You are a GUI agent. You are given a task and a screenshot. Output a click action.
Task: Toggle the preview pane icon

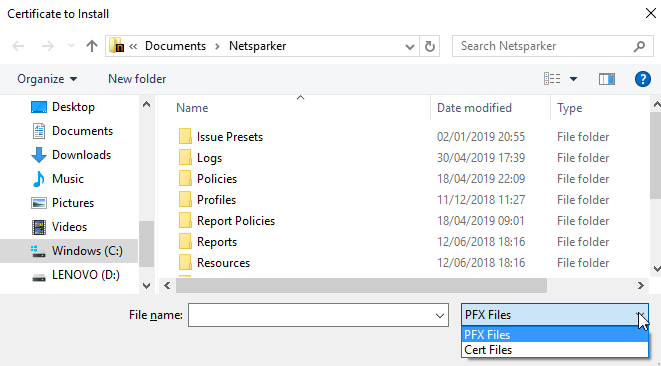tap(607, 79)
